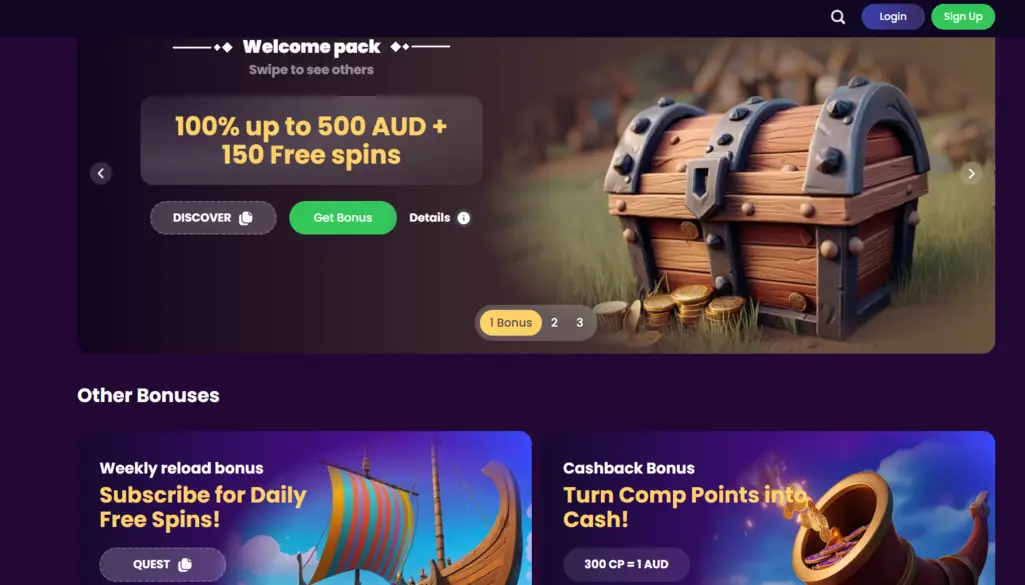The height and width of the screenshot is (585, 1025).
Task: Click the Welcome pack heading
Action: pos(311,47)
